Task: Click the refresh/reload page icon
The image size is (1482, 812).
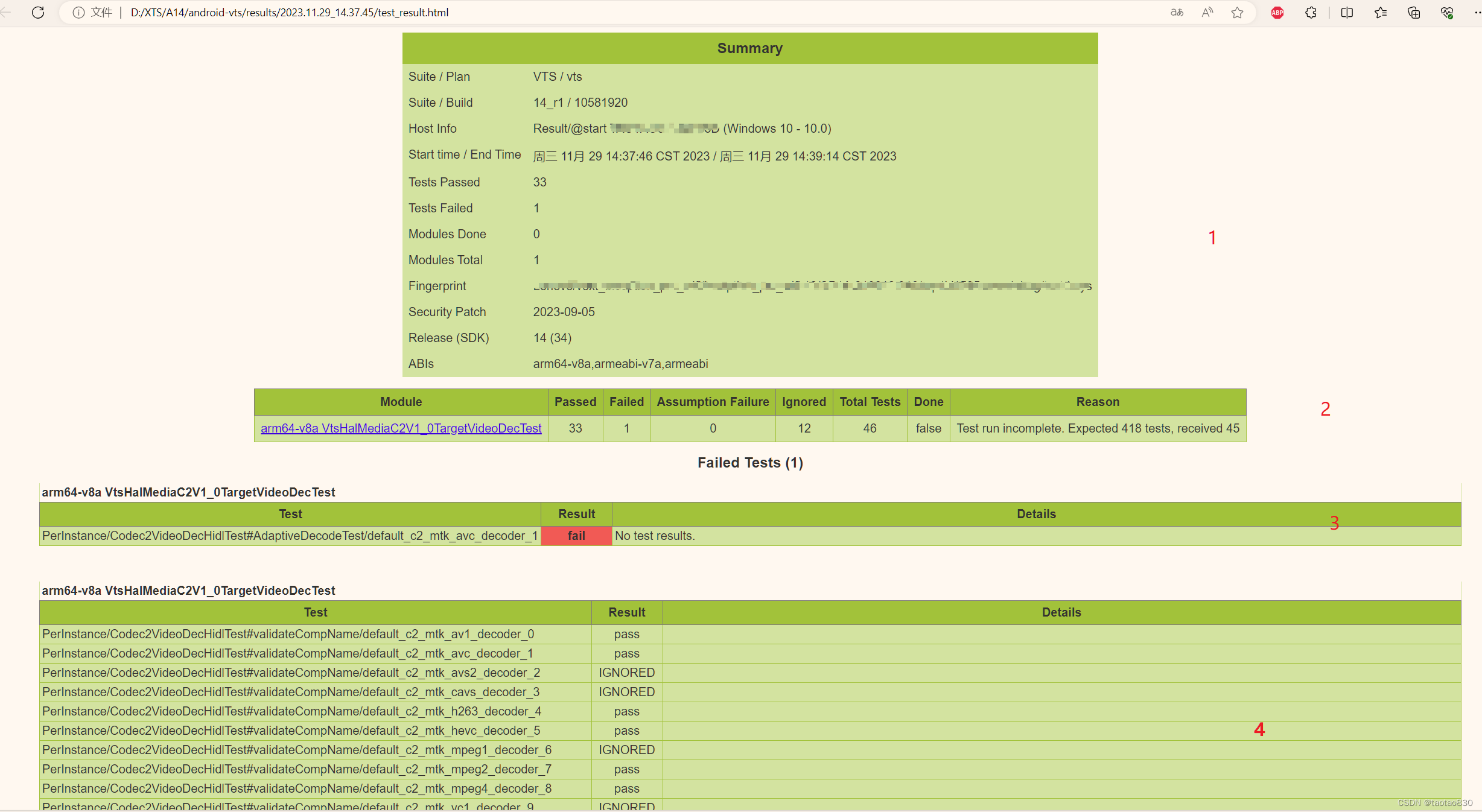Action: point(36,12)
